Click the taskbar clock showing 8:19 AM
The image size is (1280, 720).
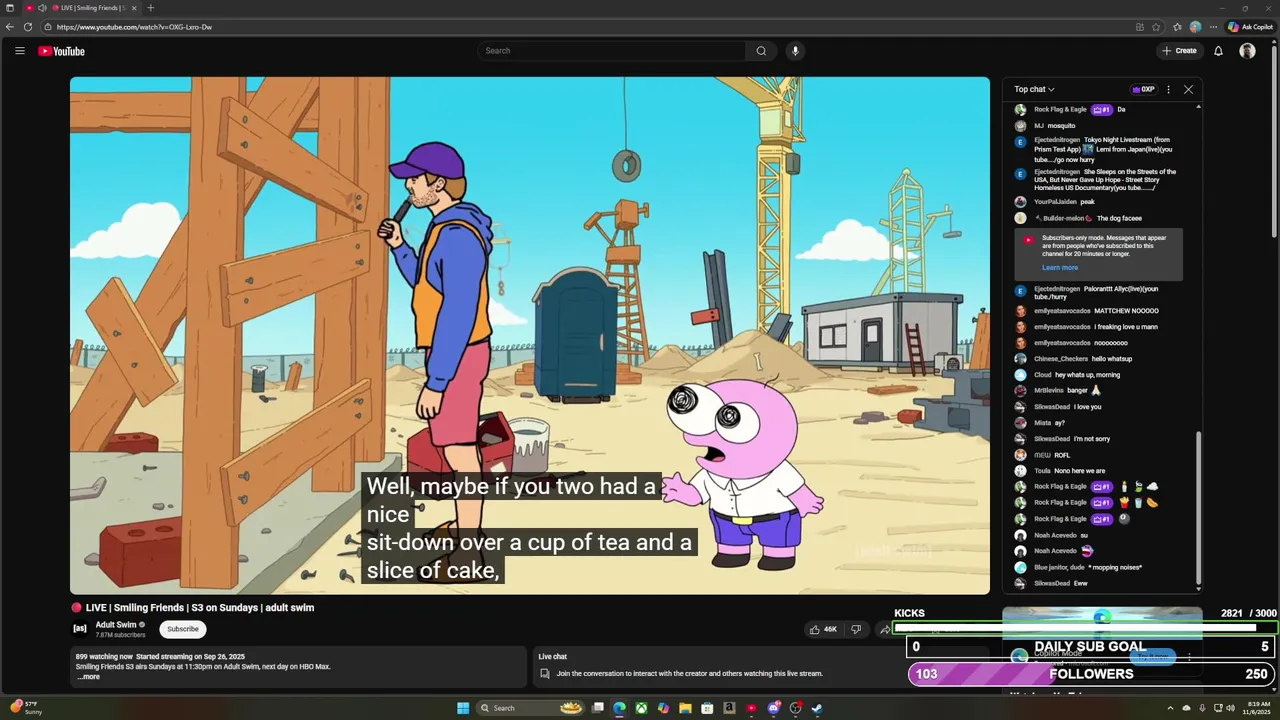1256,708
